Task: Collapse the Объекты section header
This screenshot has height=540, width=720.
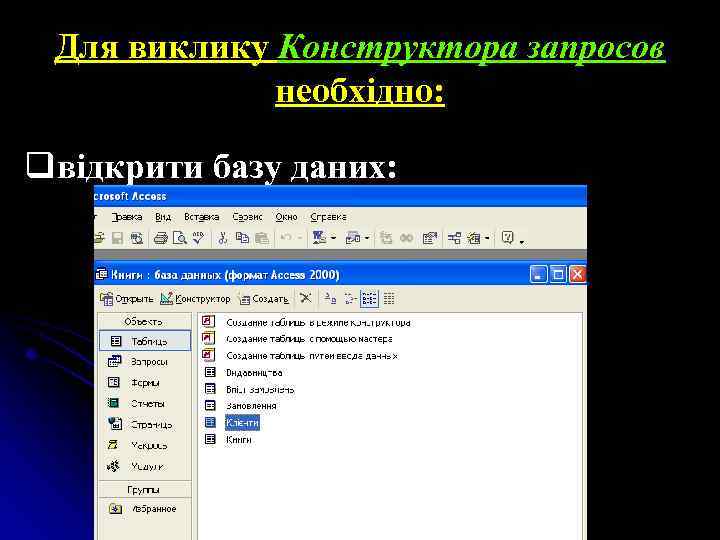Action: (145, 321)
